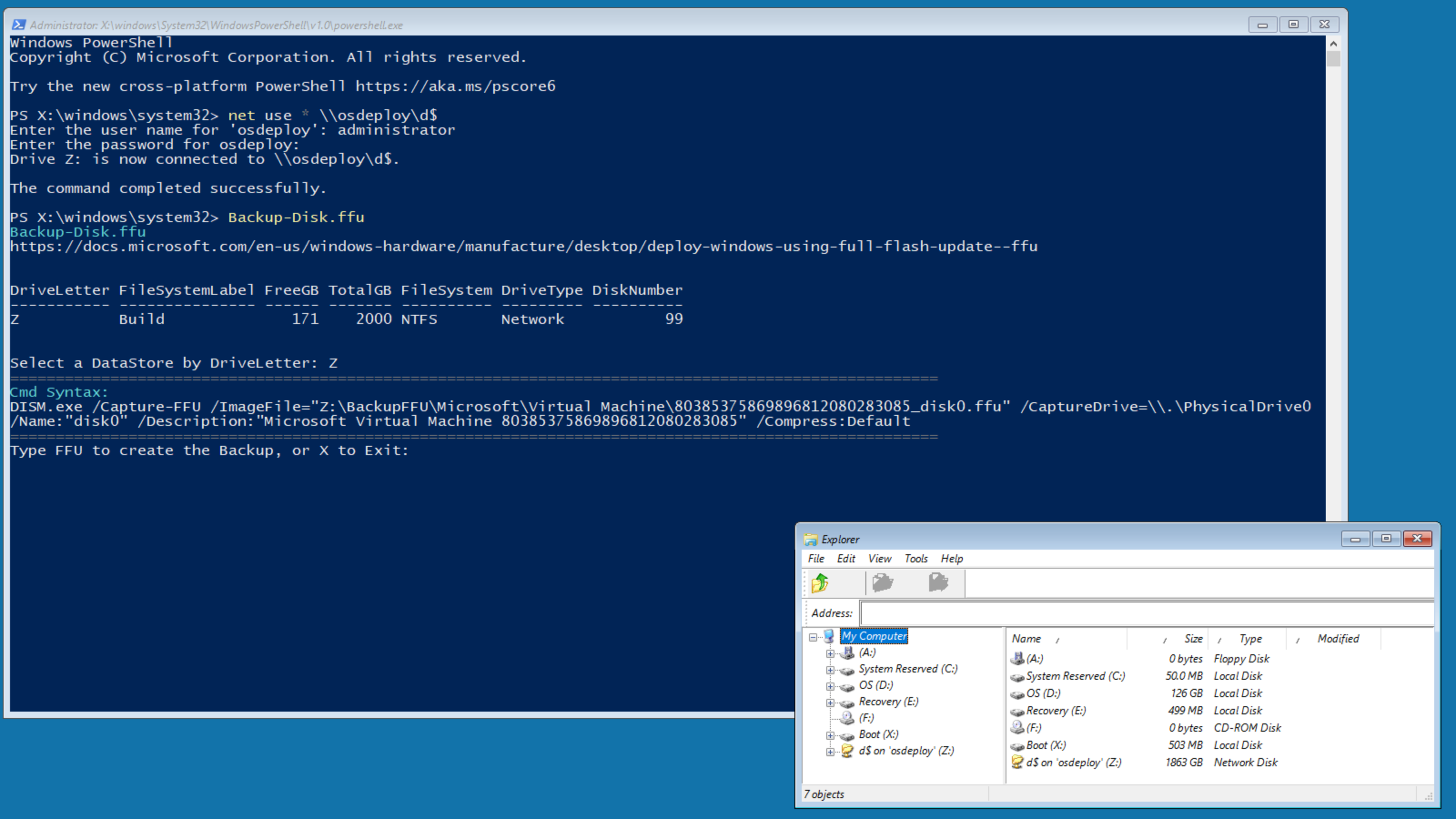The image size is (1456, 819).
Task: Click the PowerShell window title bar text
Action: [216, 25]
